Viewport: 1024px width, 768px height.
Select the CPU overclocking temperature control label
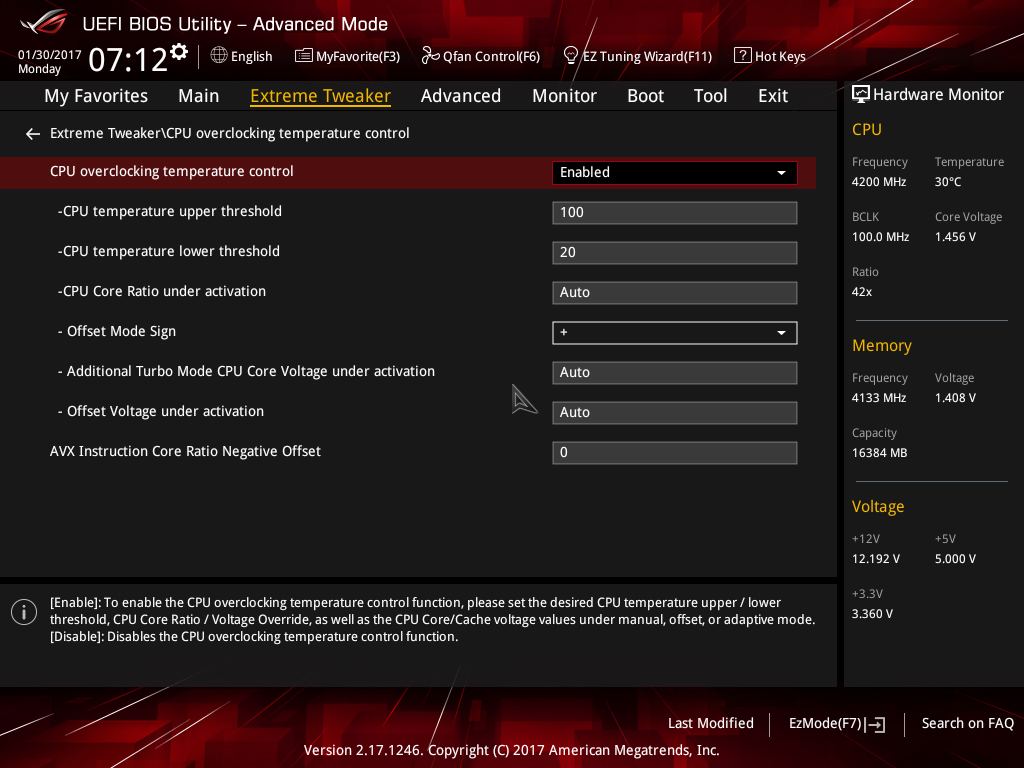172,172
